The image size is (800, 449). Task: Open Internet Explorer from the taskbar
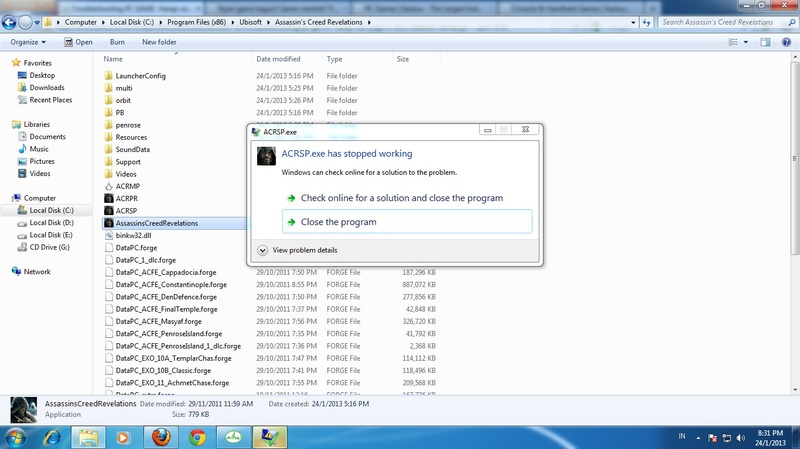[53, 437]
